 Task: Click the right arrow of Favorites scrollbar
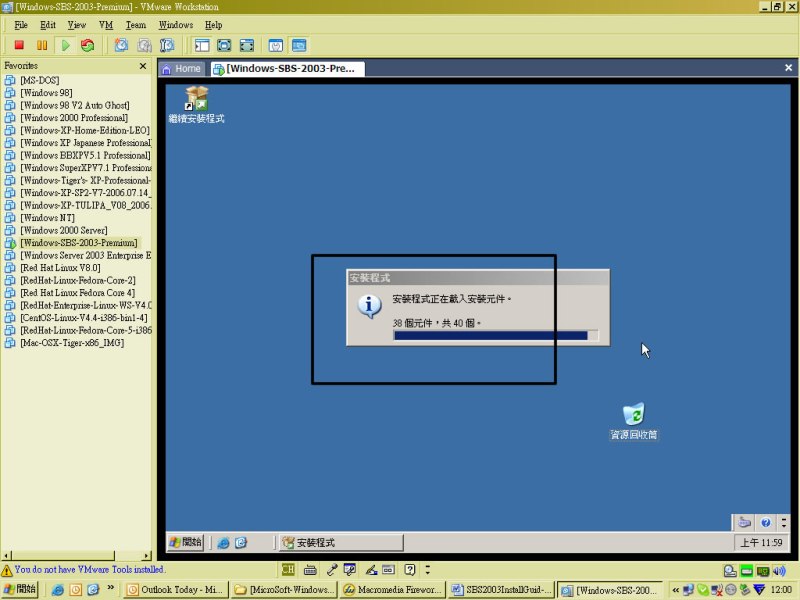146,555
